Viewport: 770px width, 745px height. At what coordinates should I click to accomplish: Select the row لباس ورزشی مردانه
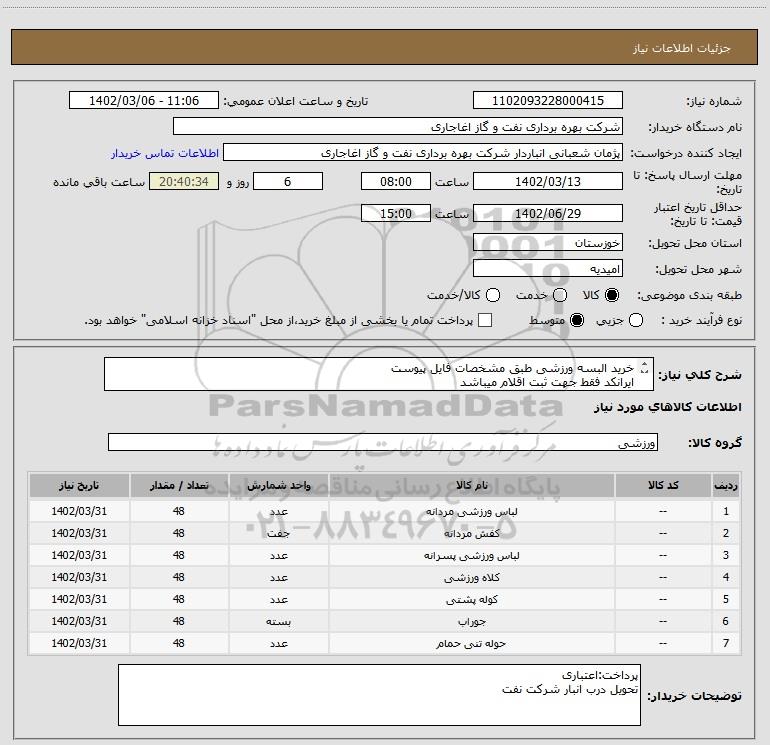coord(385,511)
